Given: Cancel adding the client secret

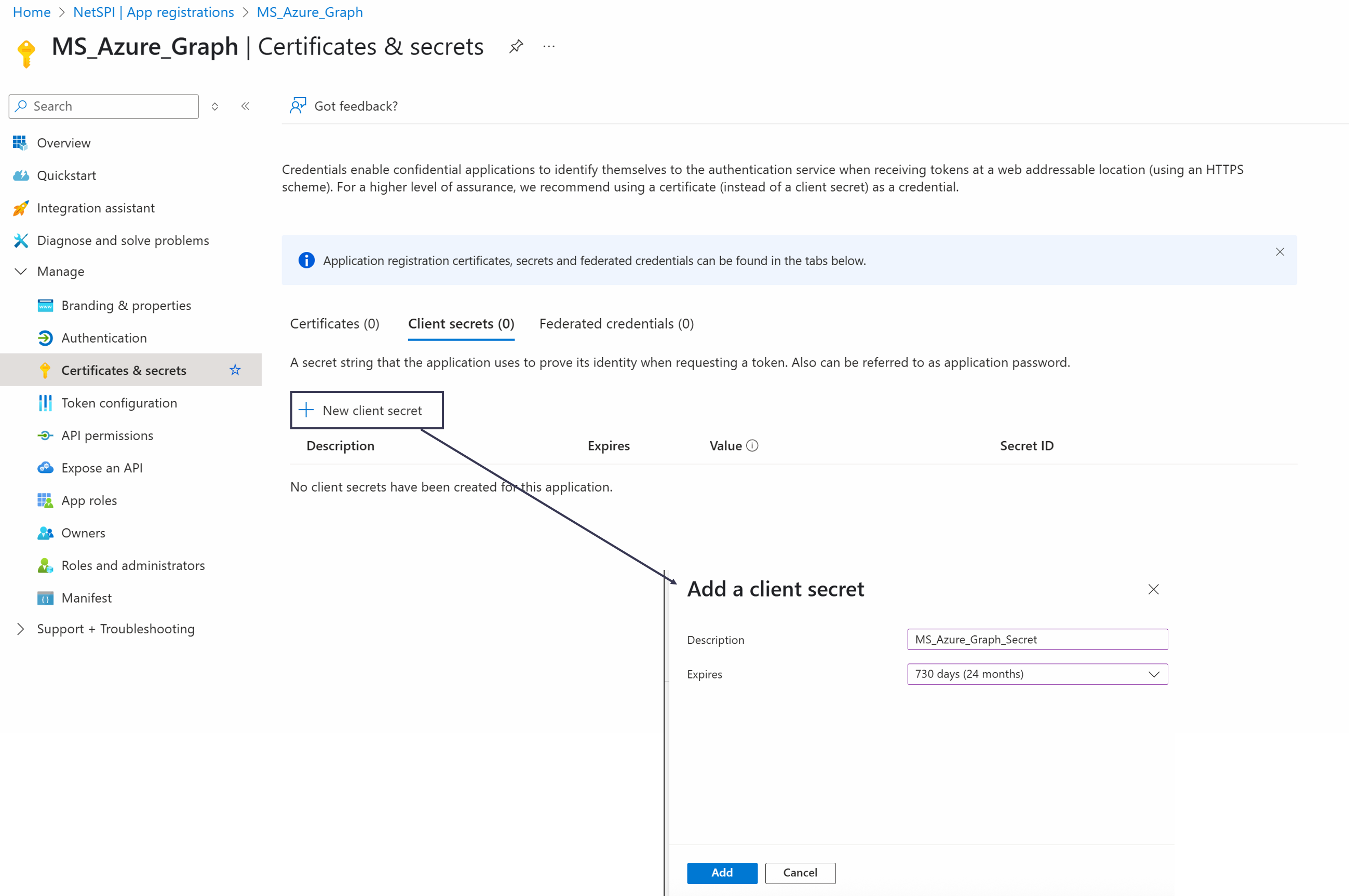Looking at the screenshot, I should pos(800,873).
